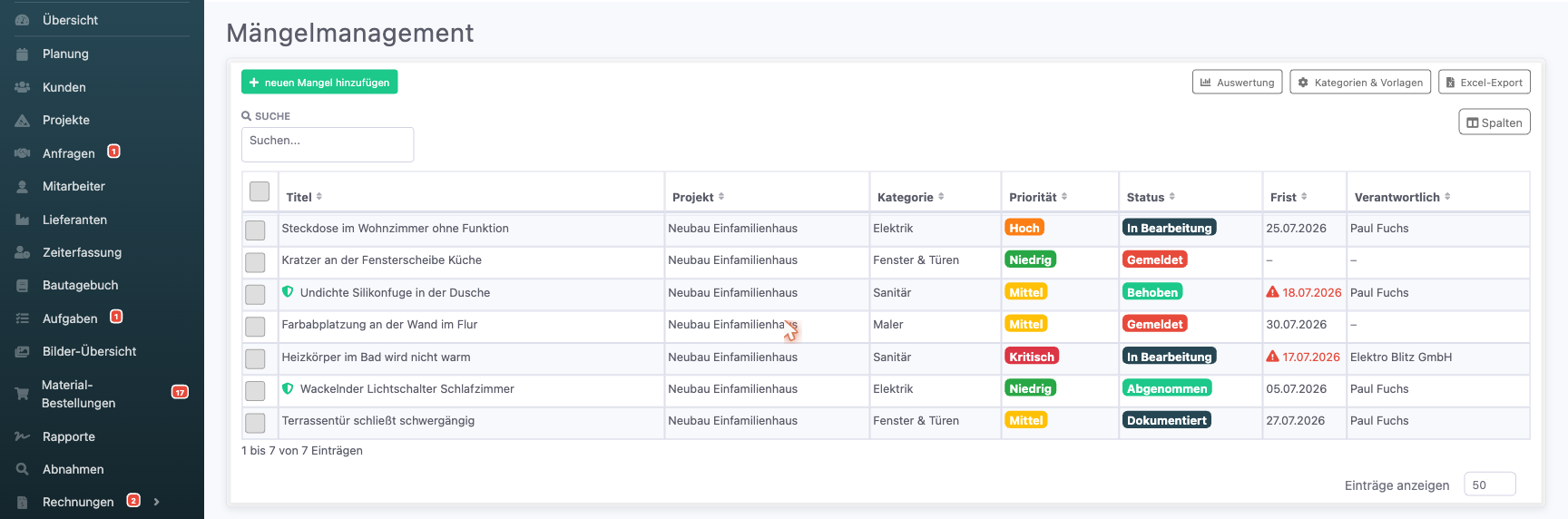Click into the Suchen search field
The height and width of the screenshot is (519, 1568).
pyautogui.click(x=328, y=144)
